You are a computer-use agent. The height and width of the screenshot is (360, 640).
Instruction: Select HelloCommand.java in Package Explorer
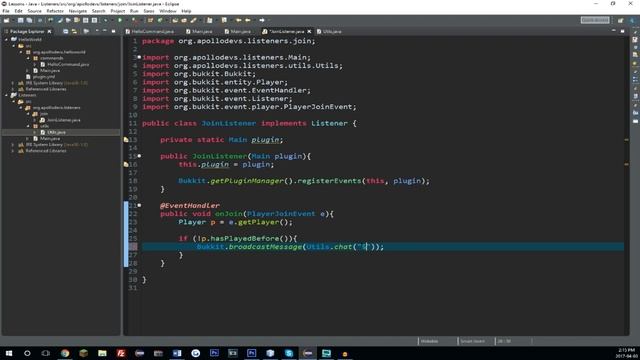[x=67, y=64]
